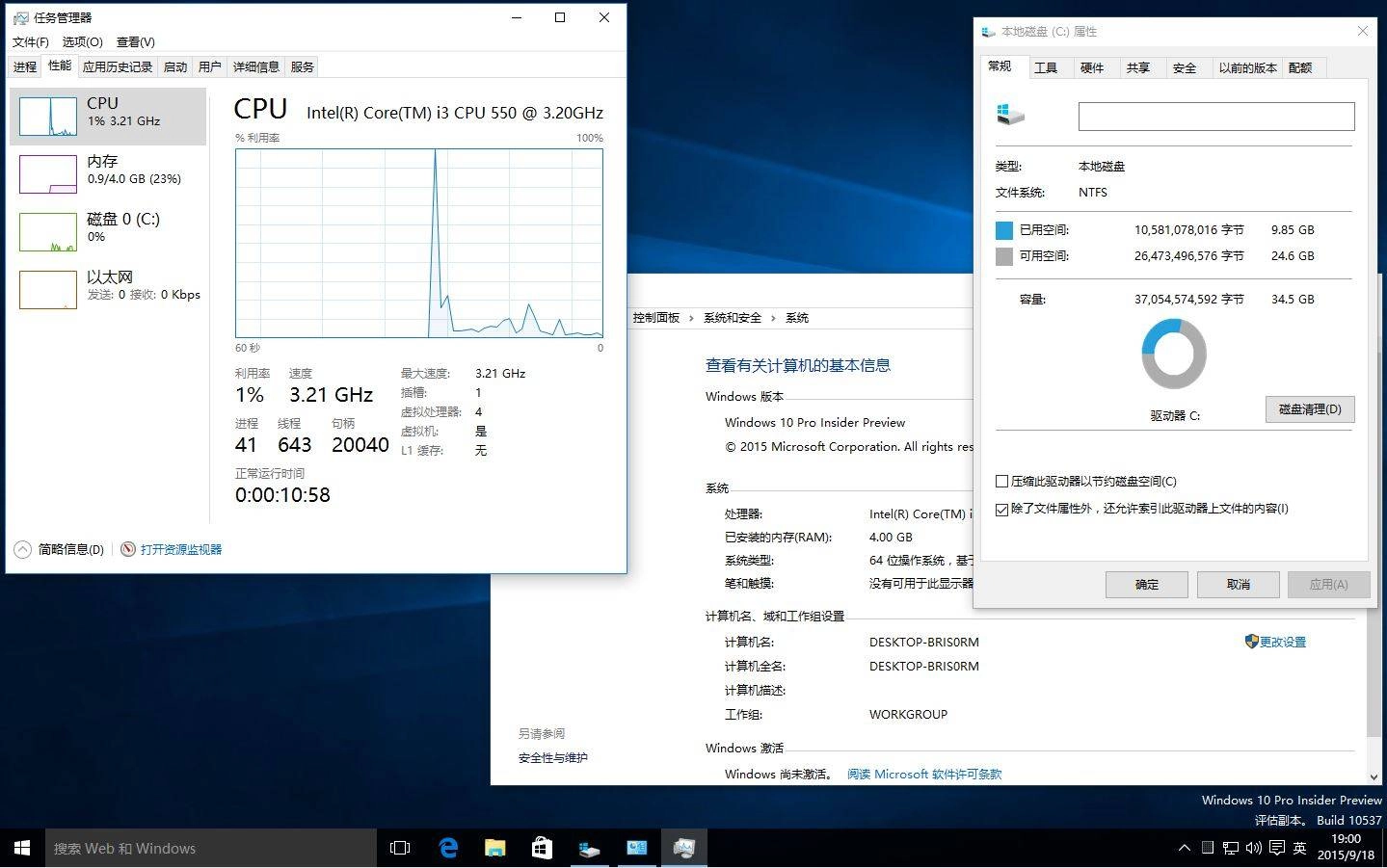This screenshot has width=1387, height=868.
Task: Select the Ethernet (以太网) performance item
Action: point(108,289)
